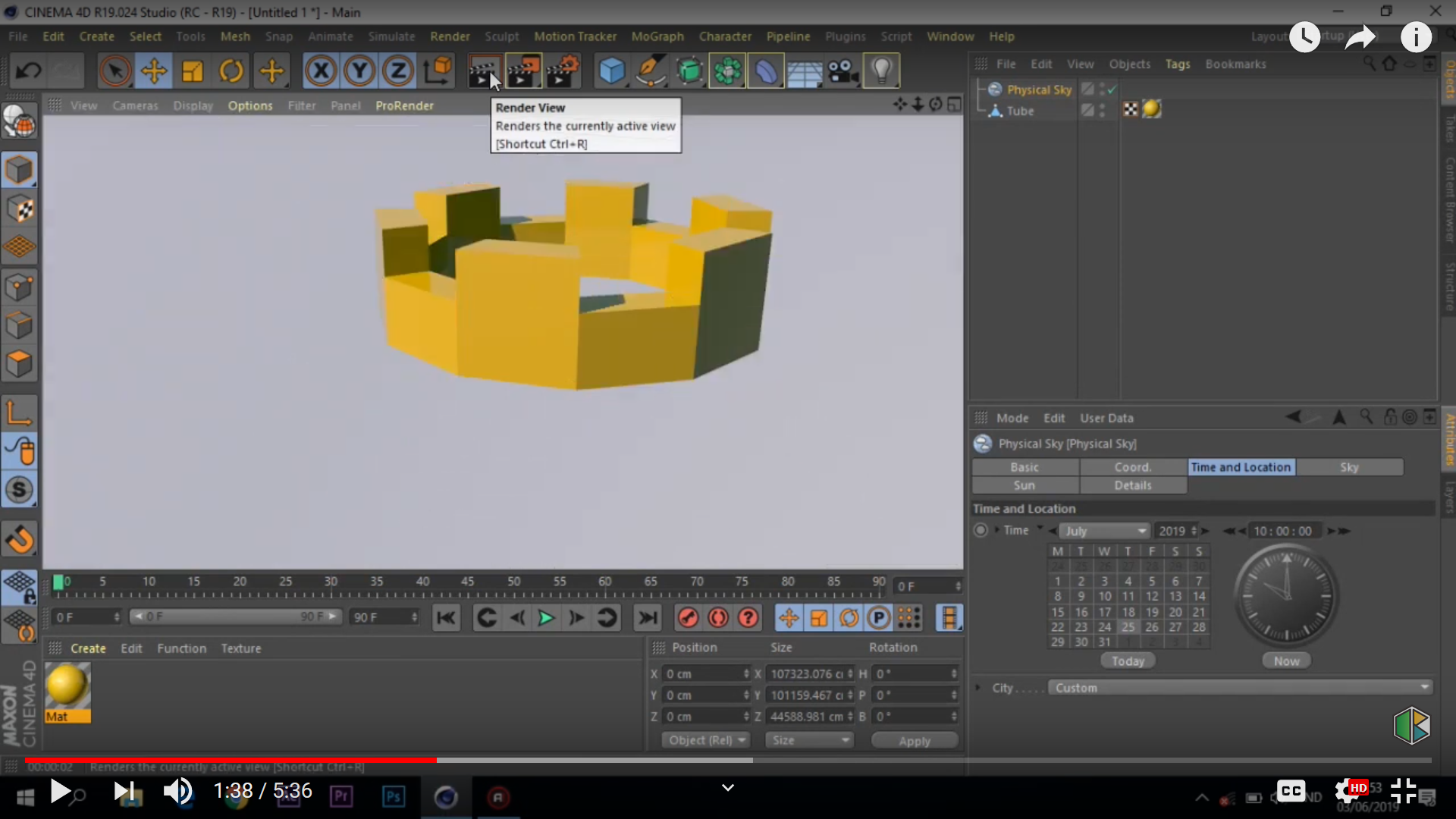The height and width of the screenshot is (819, 1456).
Task: Open the Subdivision Surface generator icon
Action: click(689, 71)
